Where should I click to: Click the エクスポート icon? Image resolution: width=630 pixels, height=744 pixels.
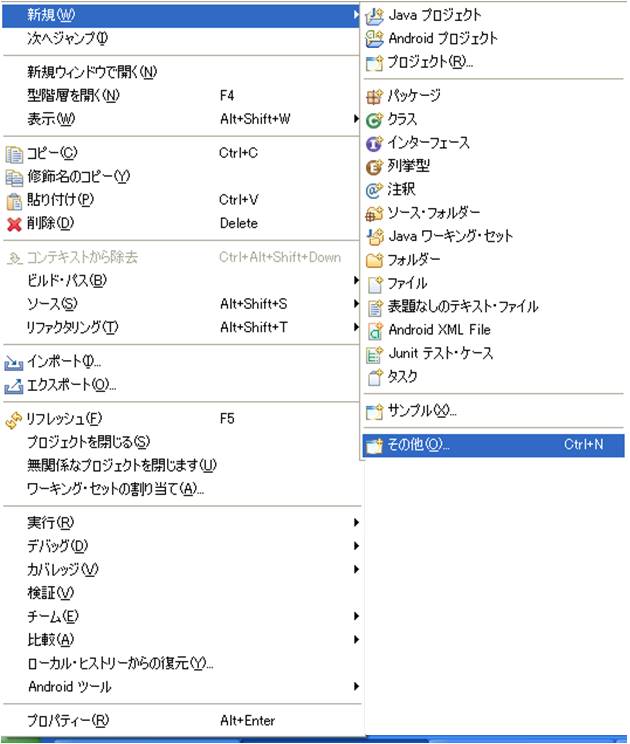point(13,386)
